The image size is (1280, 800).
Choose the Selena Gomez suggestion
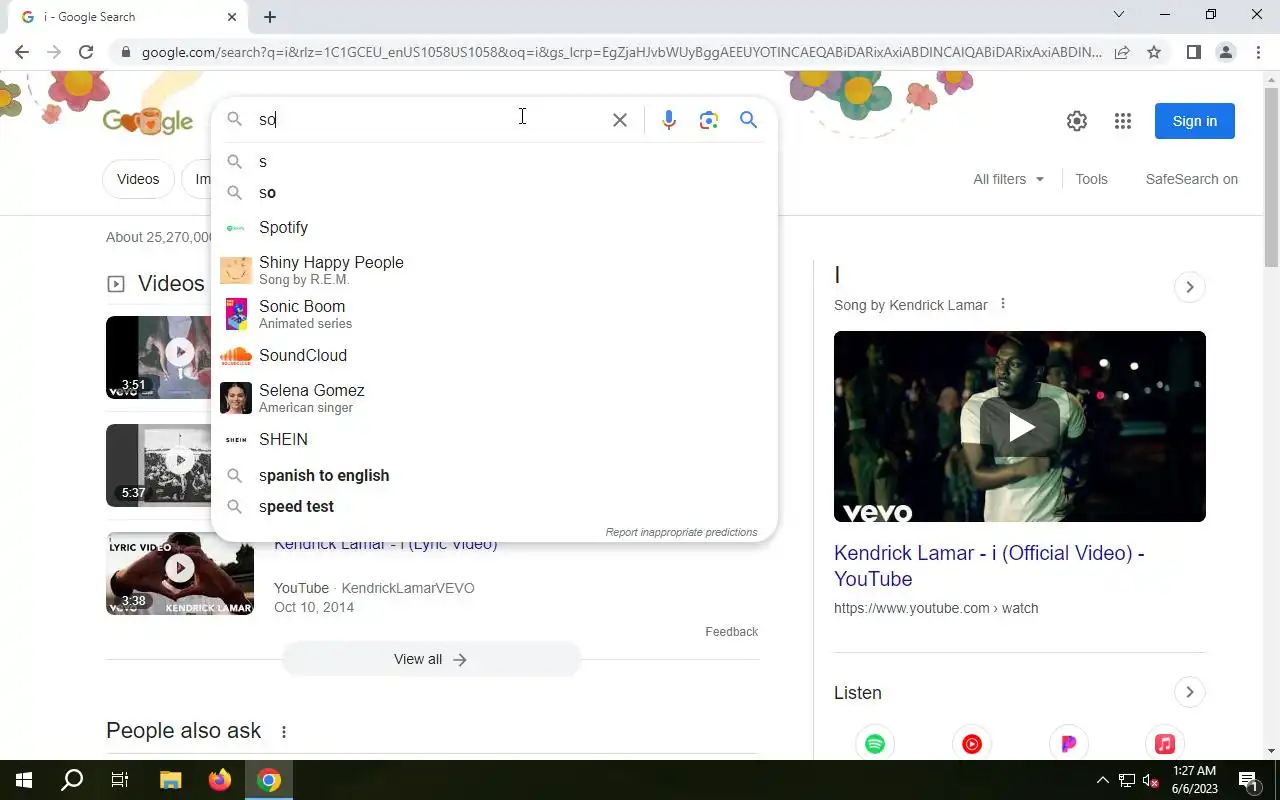(494, 398)
